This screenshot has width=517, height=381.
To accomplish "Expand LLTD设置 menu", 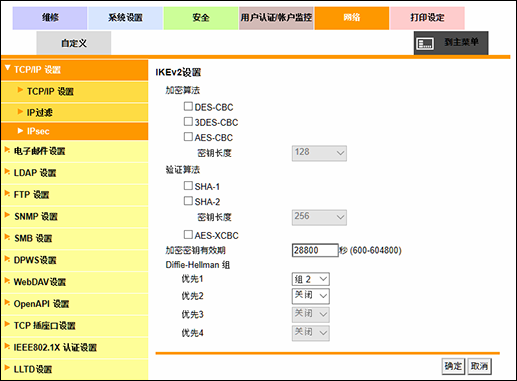I will 75,369.
